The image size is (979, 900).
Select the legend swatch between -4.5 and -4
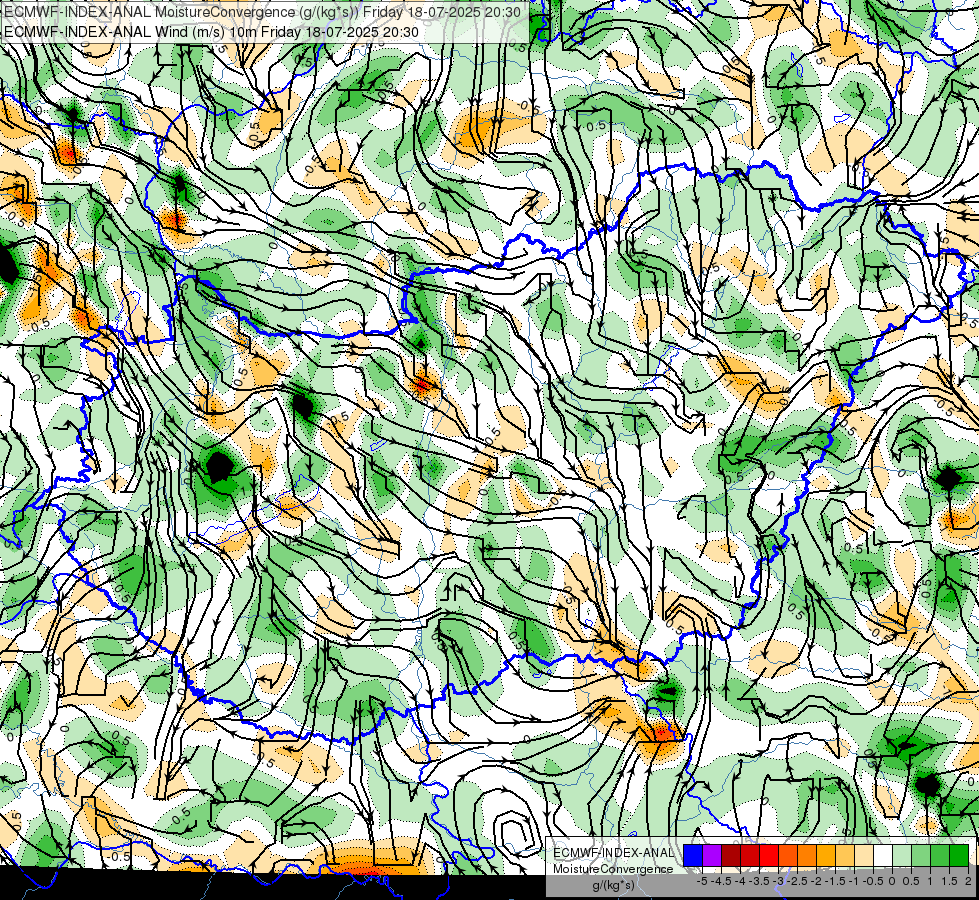pos(731,856)
